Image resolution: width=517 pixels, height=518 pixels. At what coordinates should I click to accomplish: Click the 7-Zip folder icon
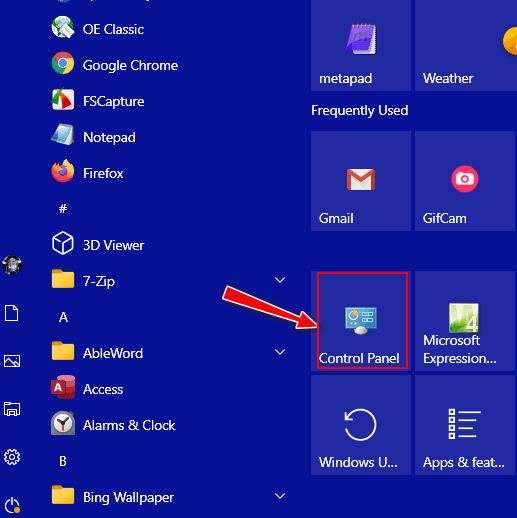[63, 279]
